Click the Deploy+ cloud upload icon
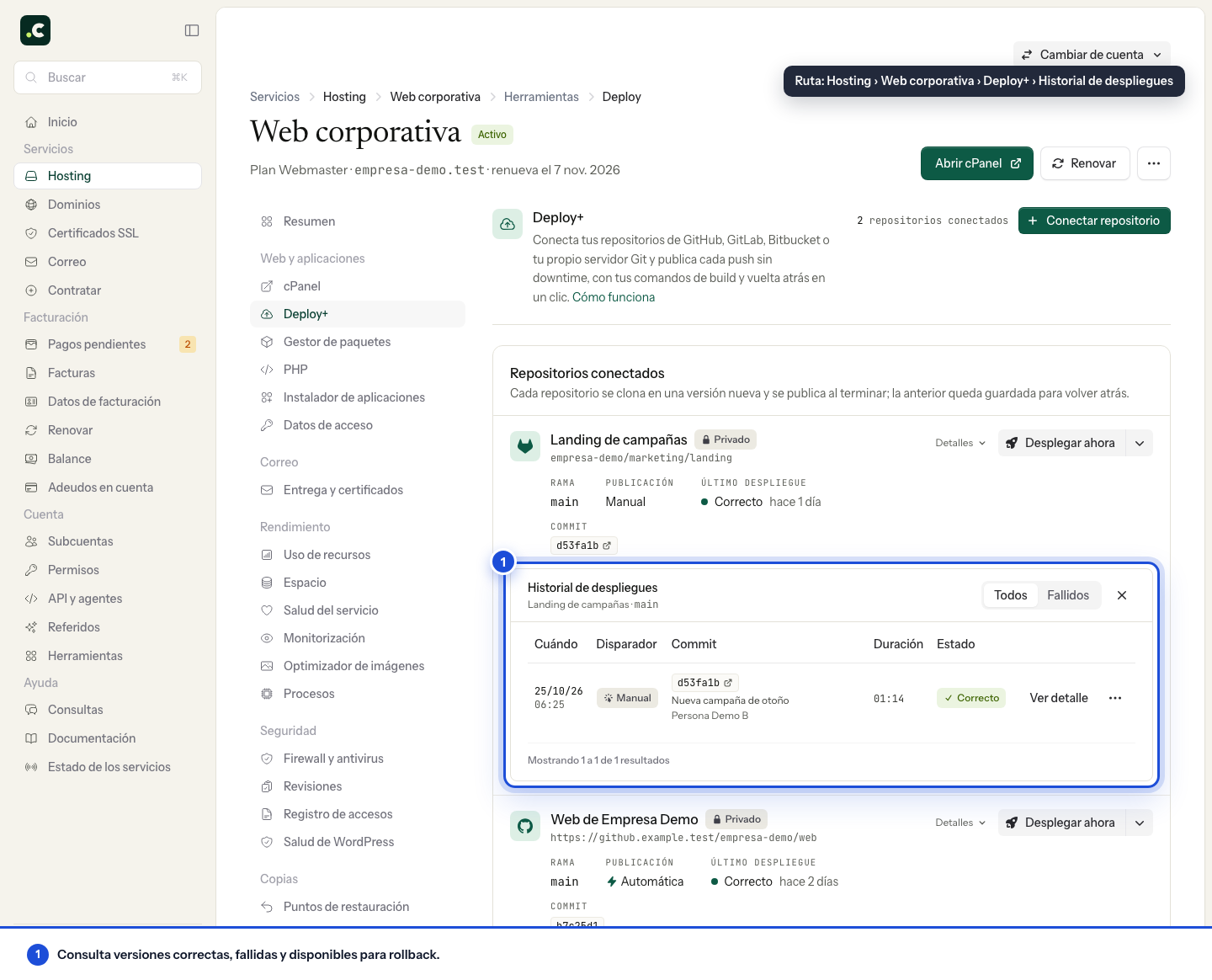 (508, 224)
